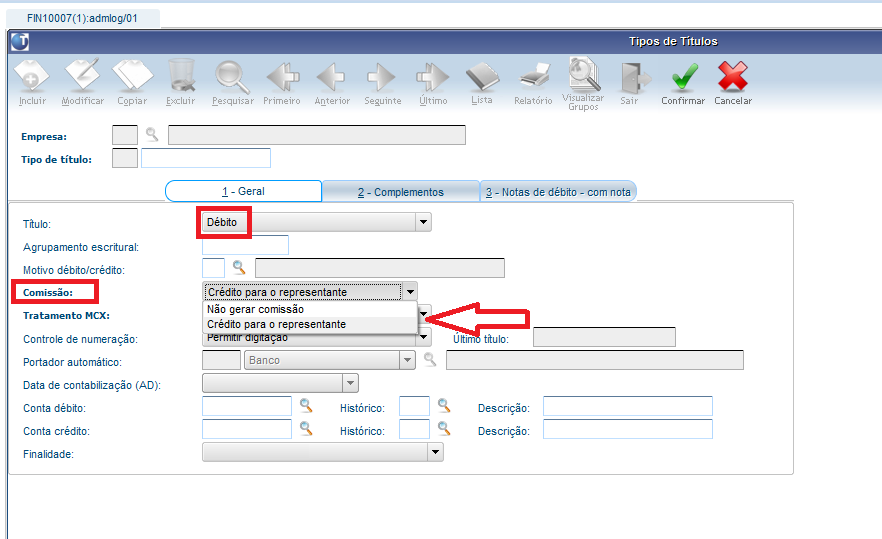Collapse the Comissão dropdown arrow

coord(410,292)
